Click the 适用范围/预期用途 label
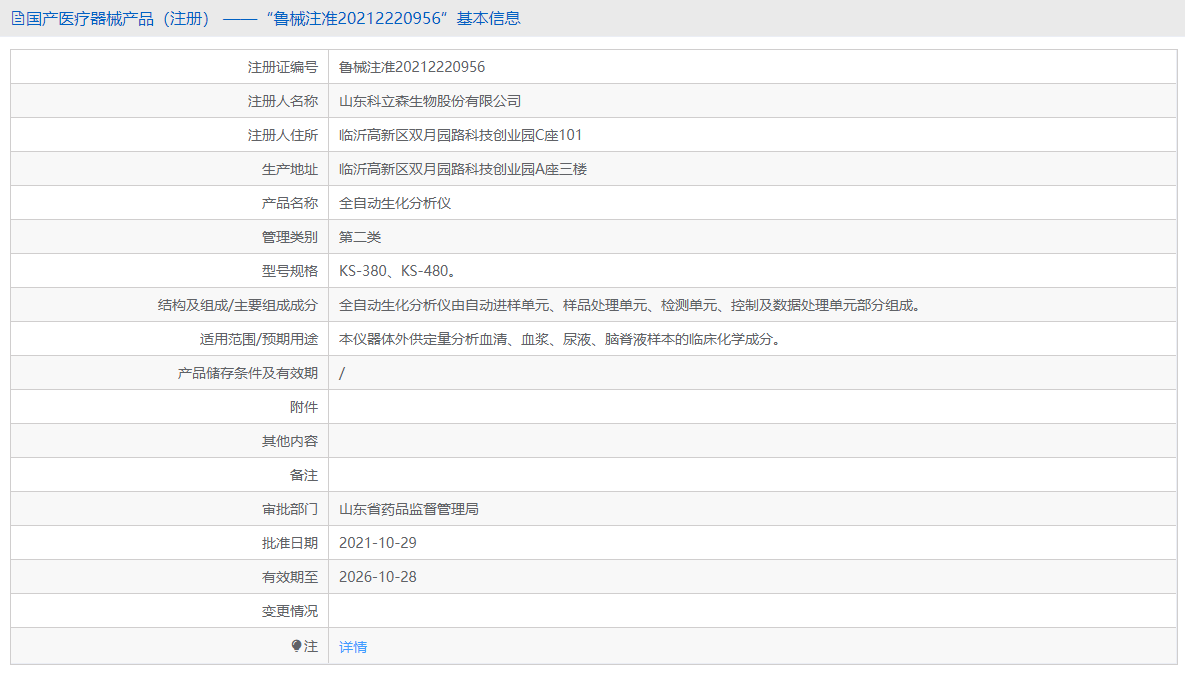 [x=258, y=339]
